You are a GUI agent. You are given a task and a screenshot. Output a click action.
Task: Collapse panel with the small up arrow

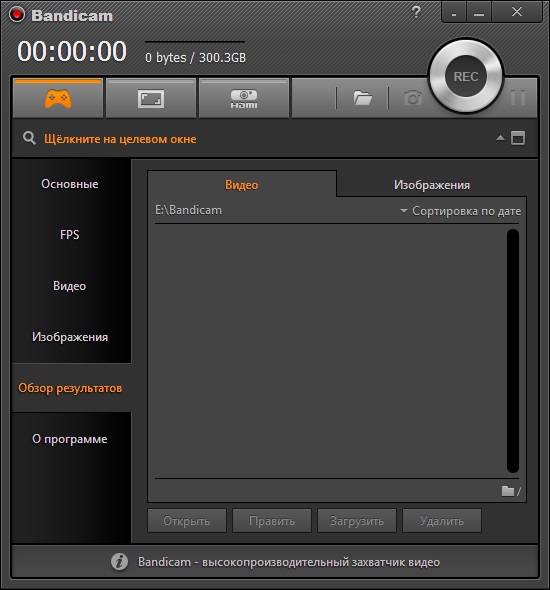tap(500, 138)
